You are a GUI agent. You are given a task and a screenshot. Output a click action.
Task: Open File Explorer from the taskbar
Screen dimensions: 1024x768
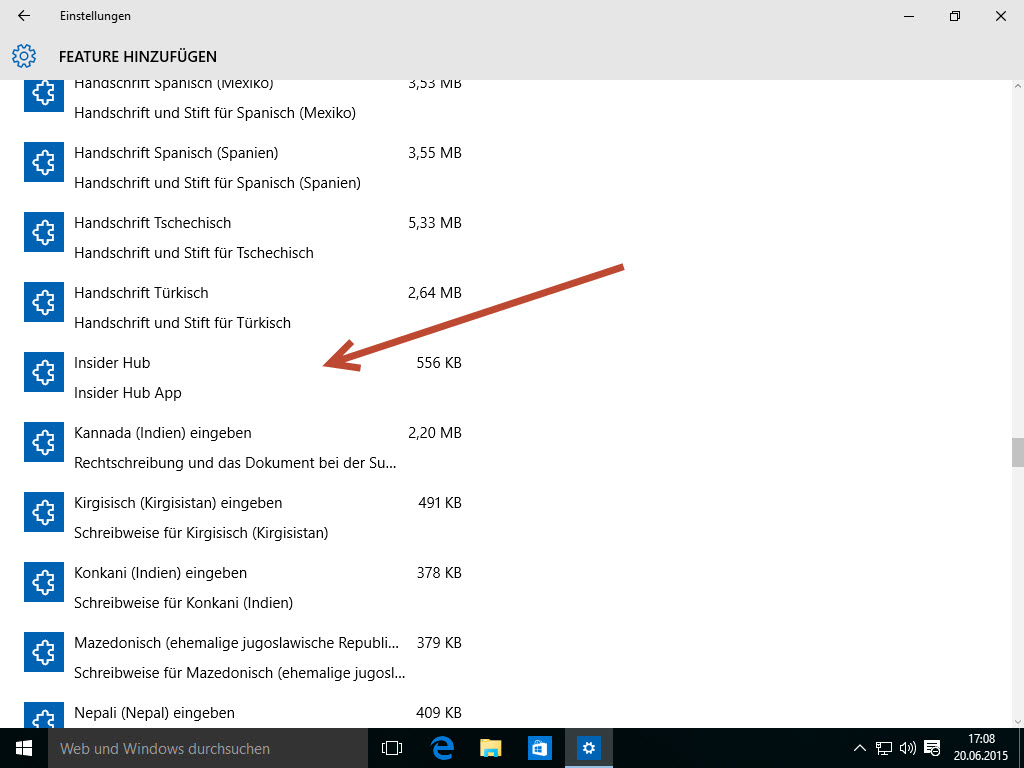490,748
